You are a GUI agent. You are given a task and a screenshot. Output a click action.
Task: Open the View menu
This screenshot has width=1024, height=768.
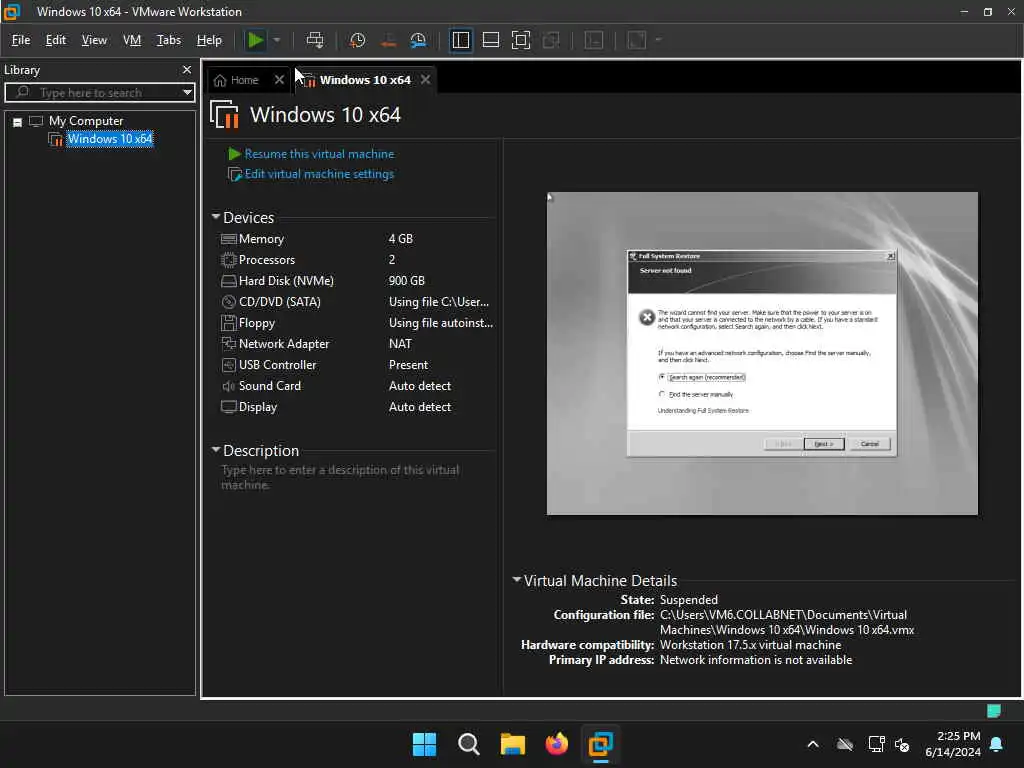pyautogui.click(x=94, y=40)
